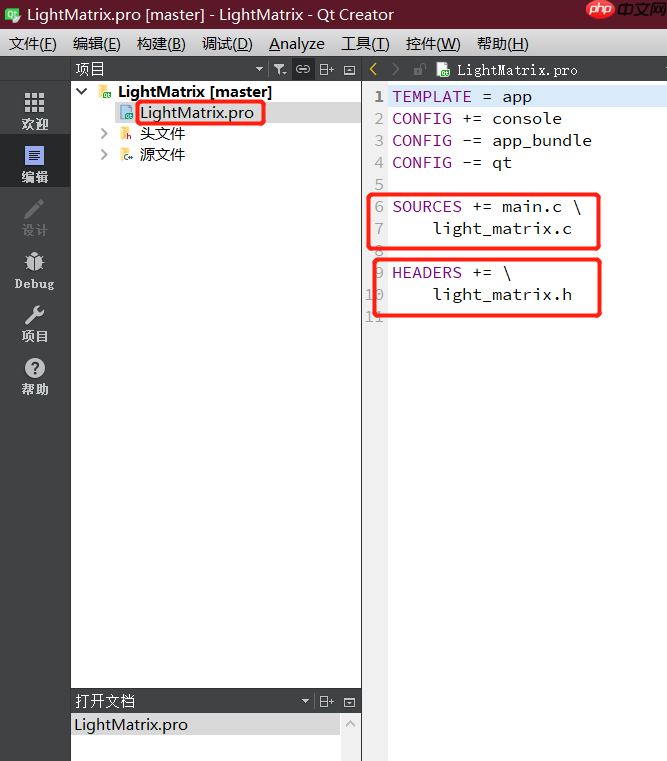This screenshot has height=761, width=667.
Task: Split the open documents panel
Action: click(x=326, y=701)
